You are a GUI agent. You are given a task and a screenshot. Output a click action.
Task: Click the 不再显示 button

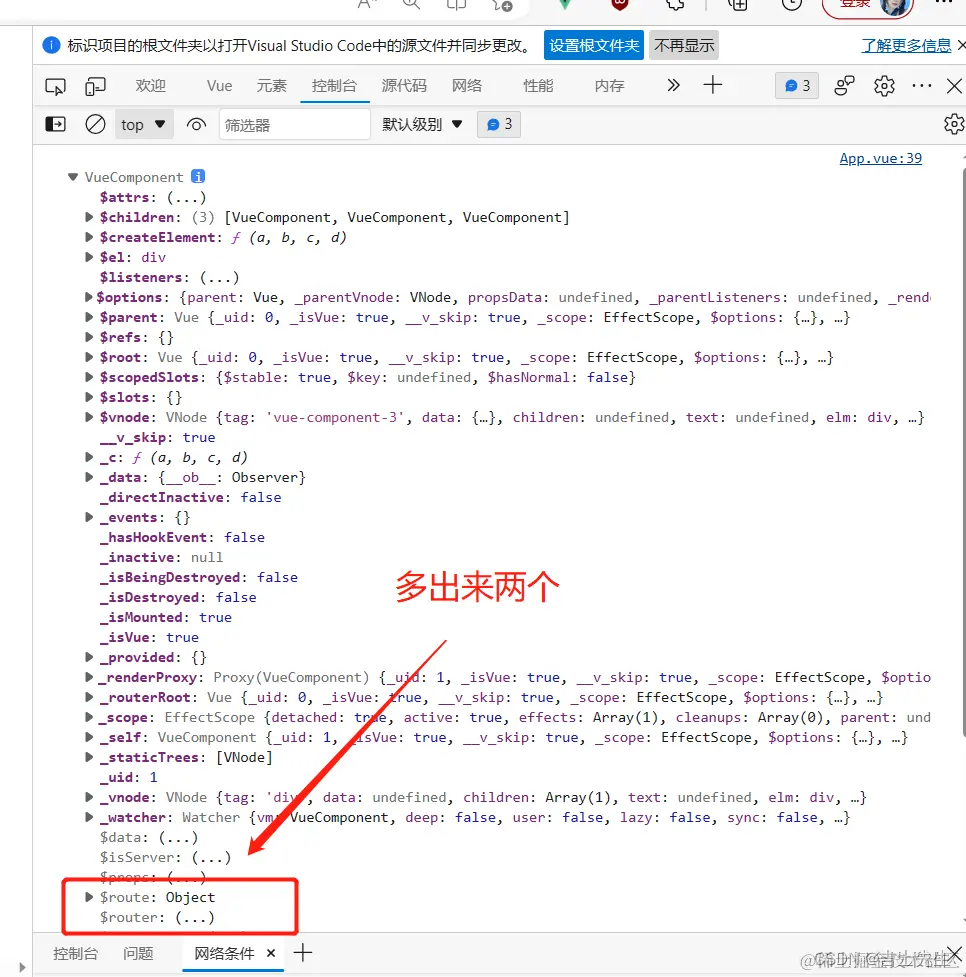tap(684, 45)
